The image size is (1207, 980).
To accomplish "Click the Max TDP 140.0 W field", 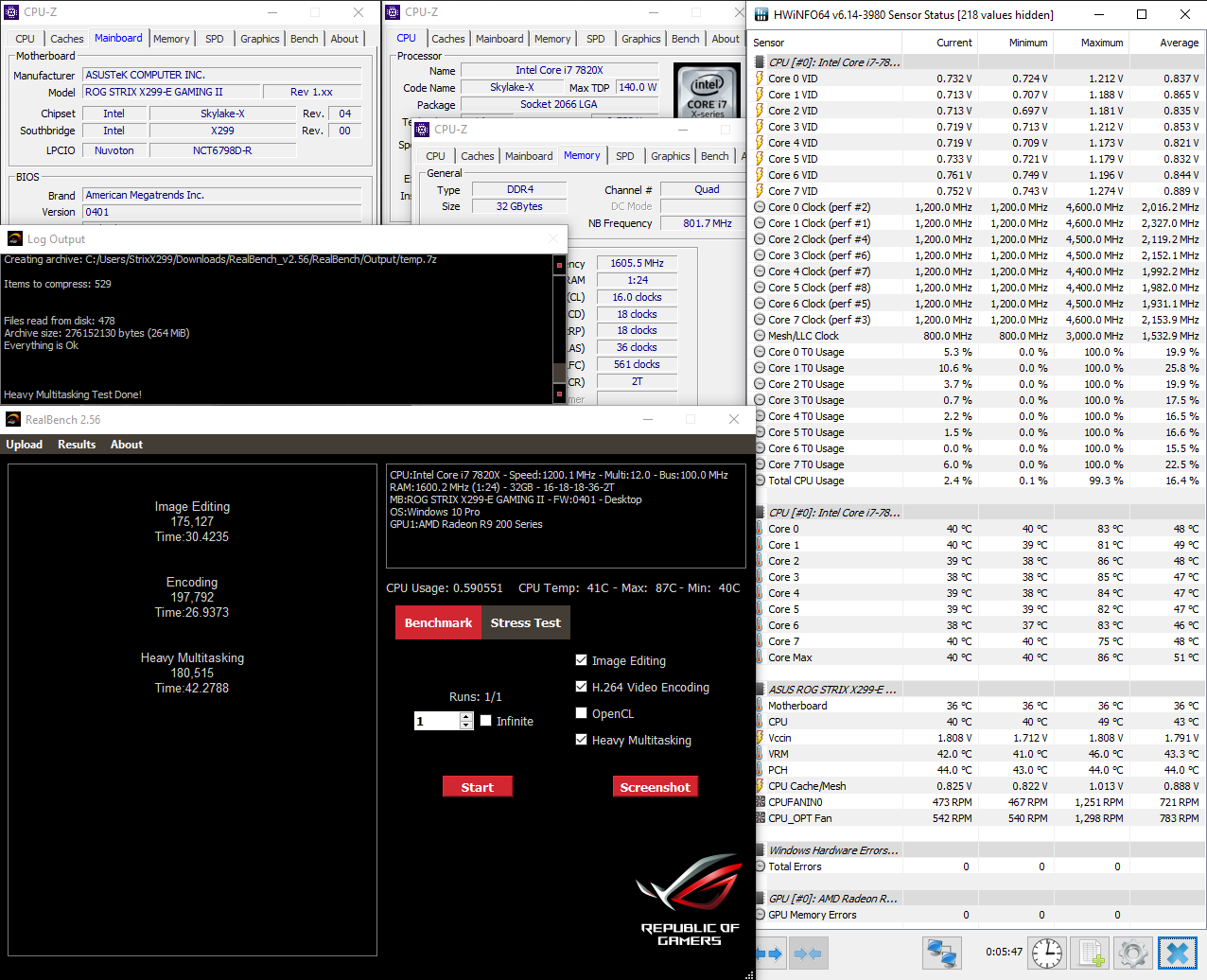I will 637,87.
